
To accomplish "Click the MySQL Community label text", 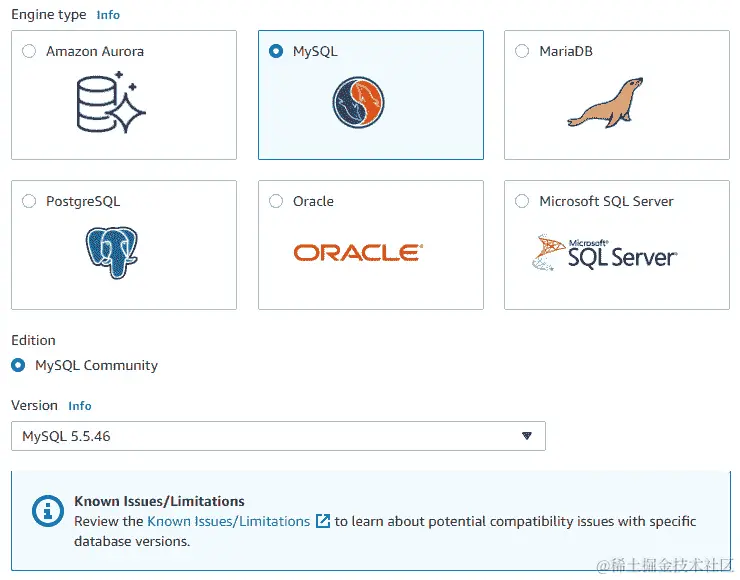I will [x=97, y=366].
